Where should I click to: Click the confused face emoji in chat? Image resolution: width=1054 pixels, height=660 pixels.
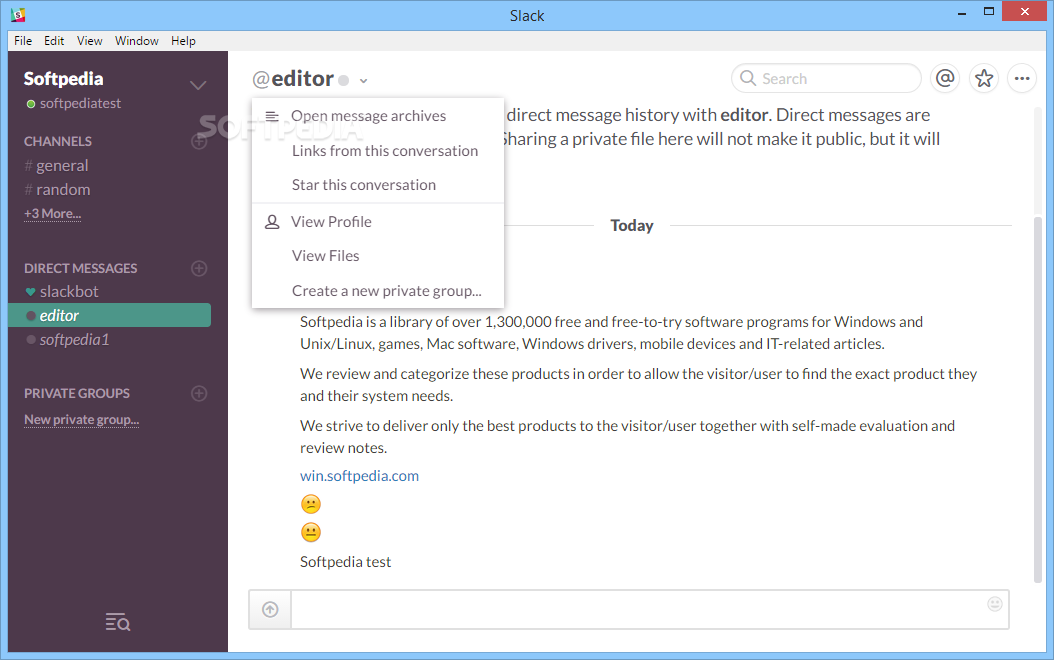(x=311, y=504)
